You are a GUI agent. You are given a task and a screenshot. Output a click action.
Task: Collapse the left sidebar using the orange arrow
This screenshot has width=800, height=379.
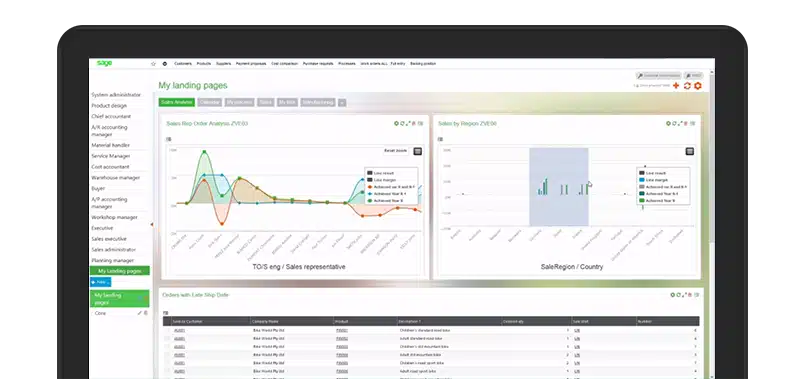[152, 224]
